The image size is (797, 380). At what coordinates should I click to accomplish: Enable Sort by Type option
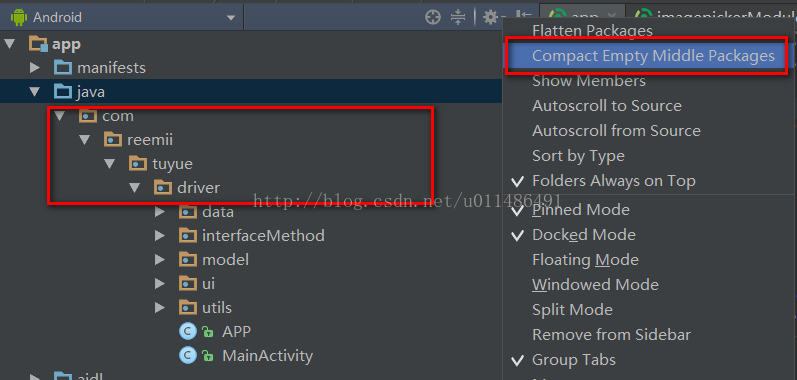coord(650,156)
